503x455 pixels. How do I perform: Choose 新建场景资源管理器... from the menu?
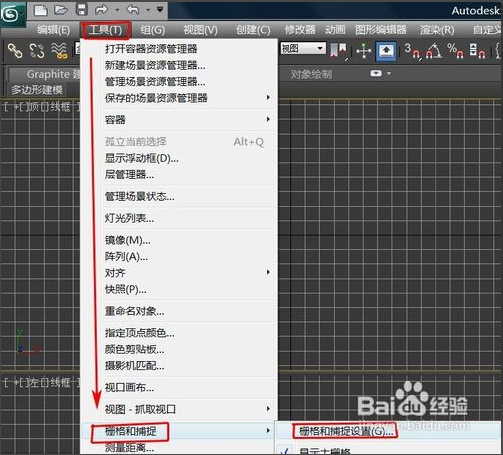point(179,65)
